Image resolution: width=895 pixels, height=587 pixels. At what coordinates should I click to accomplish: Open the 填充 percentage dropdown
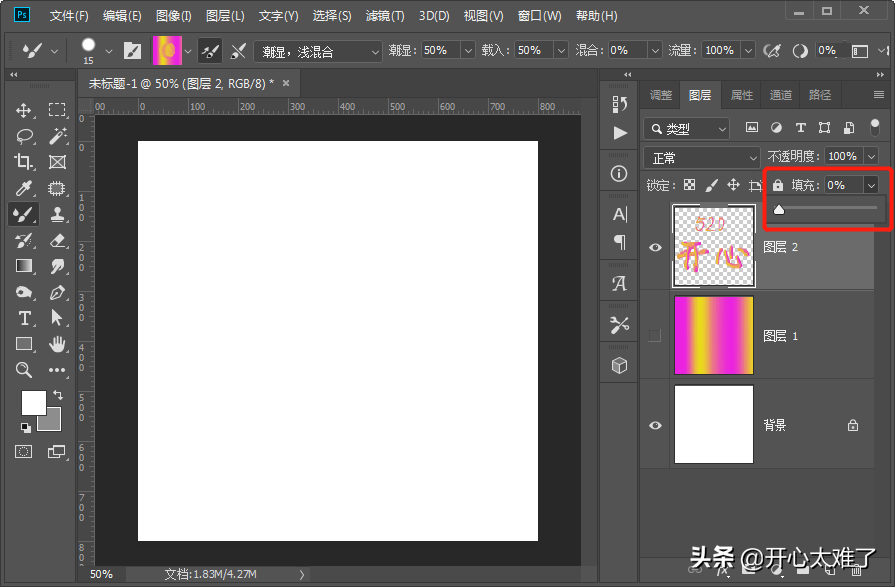pos(871,184)
